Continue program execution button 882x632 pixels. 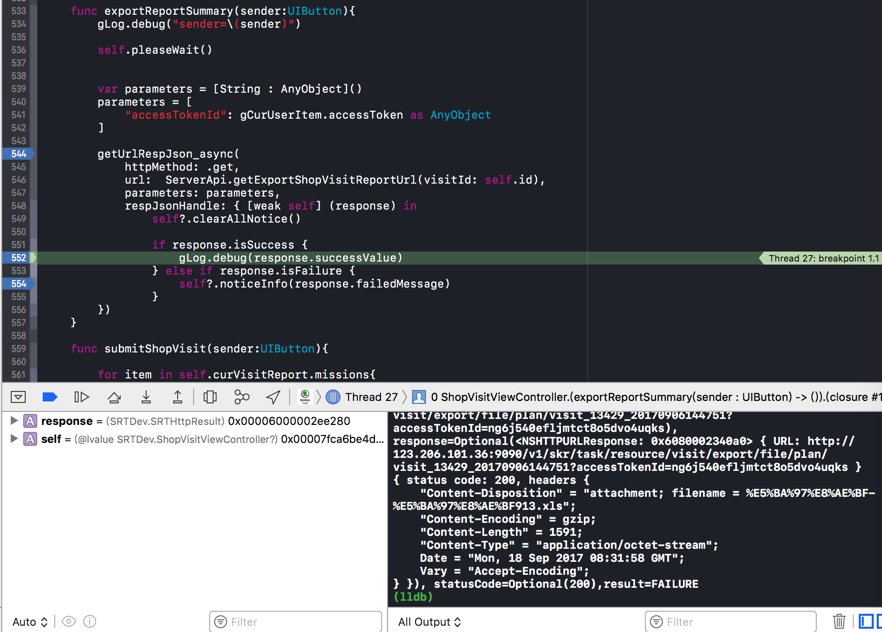click(82, 397)
